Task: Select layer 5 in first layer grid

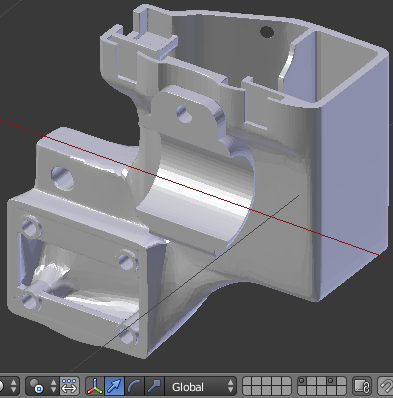Action: click(x=286, y=382)
